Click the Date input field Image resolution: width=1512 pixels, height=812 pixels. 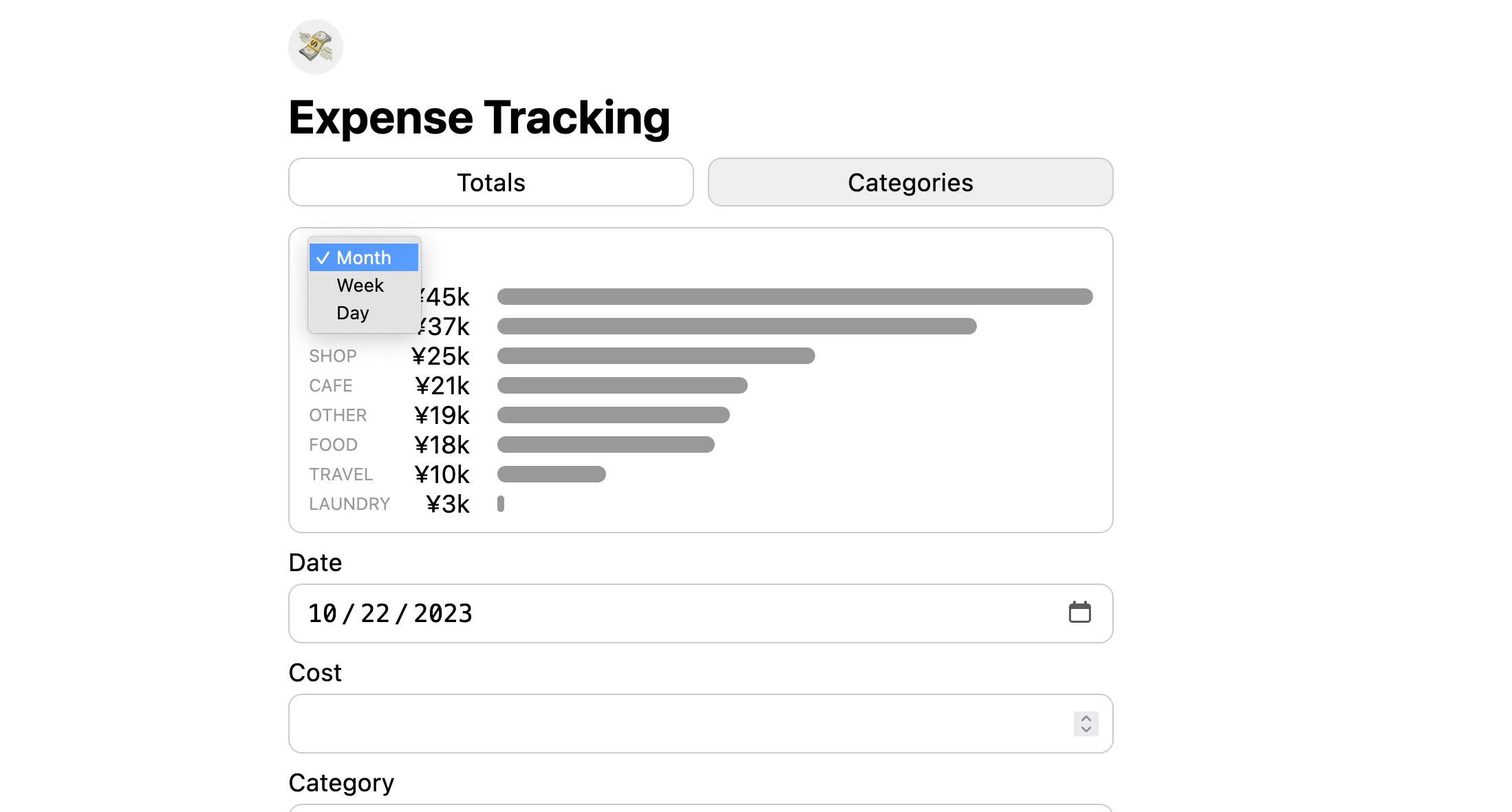[x=688, y=613]
